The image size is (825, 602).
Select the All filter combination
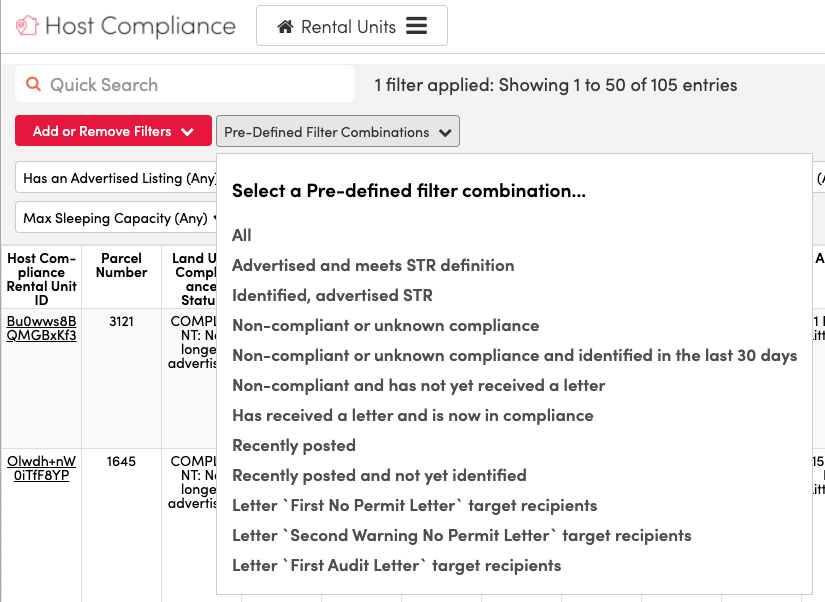tap(241, 235)
